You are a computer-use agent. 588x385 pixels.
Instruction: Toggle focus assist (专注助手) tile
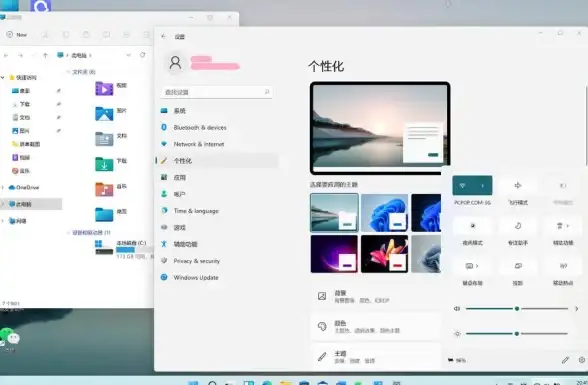point(518,226)
